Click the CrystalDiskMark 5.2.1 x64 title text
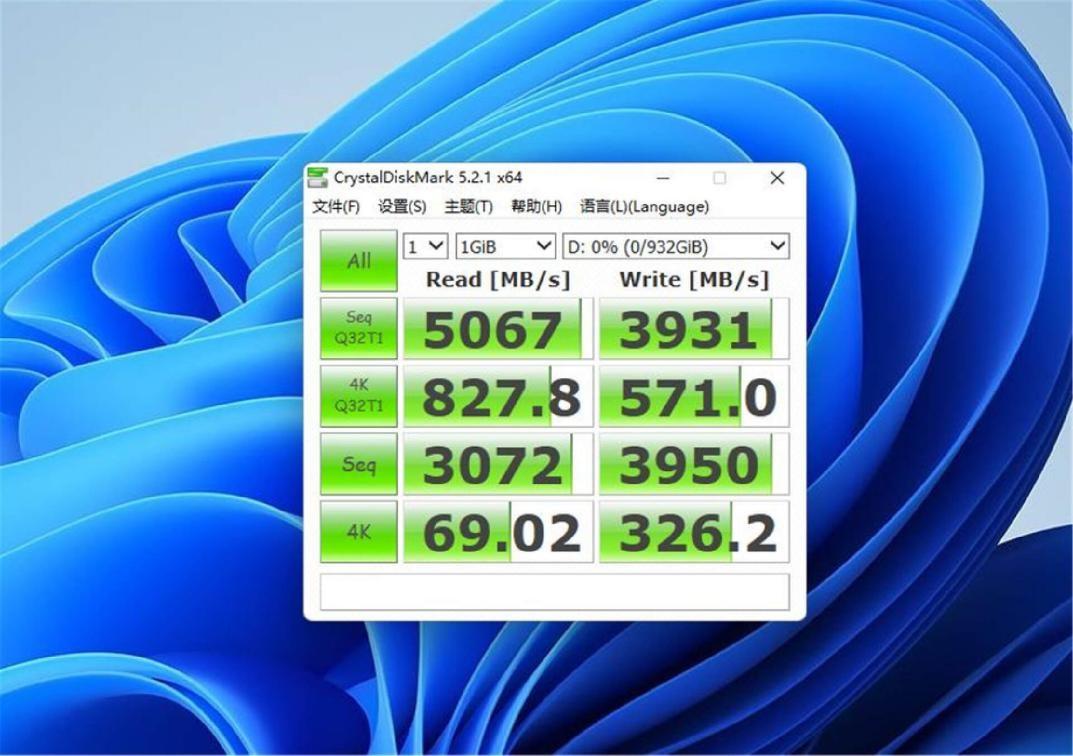 coord(428,178)
